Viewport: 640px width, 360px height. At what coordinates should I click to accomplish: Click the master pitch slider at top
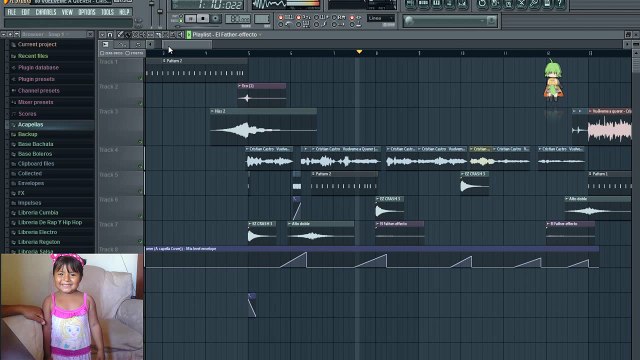160,12
